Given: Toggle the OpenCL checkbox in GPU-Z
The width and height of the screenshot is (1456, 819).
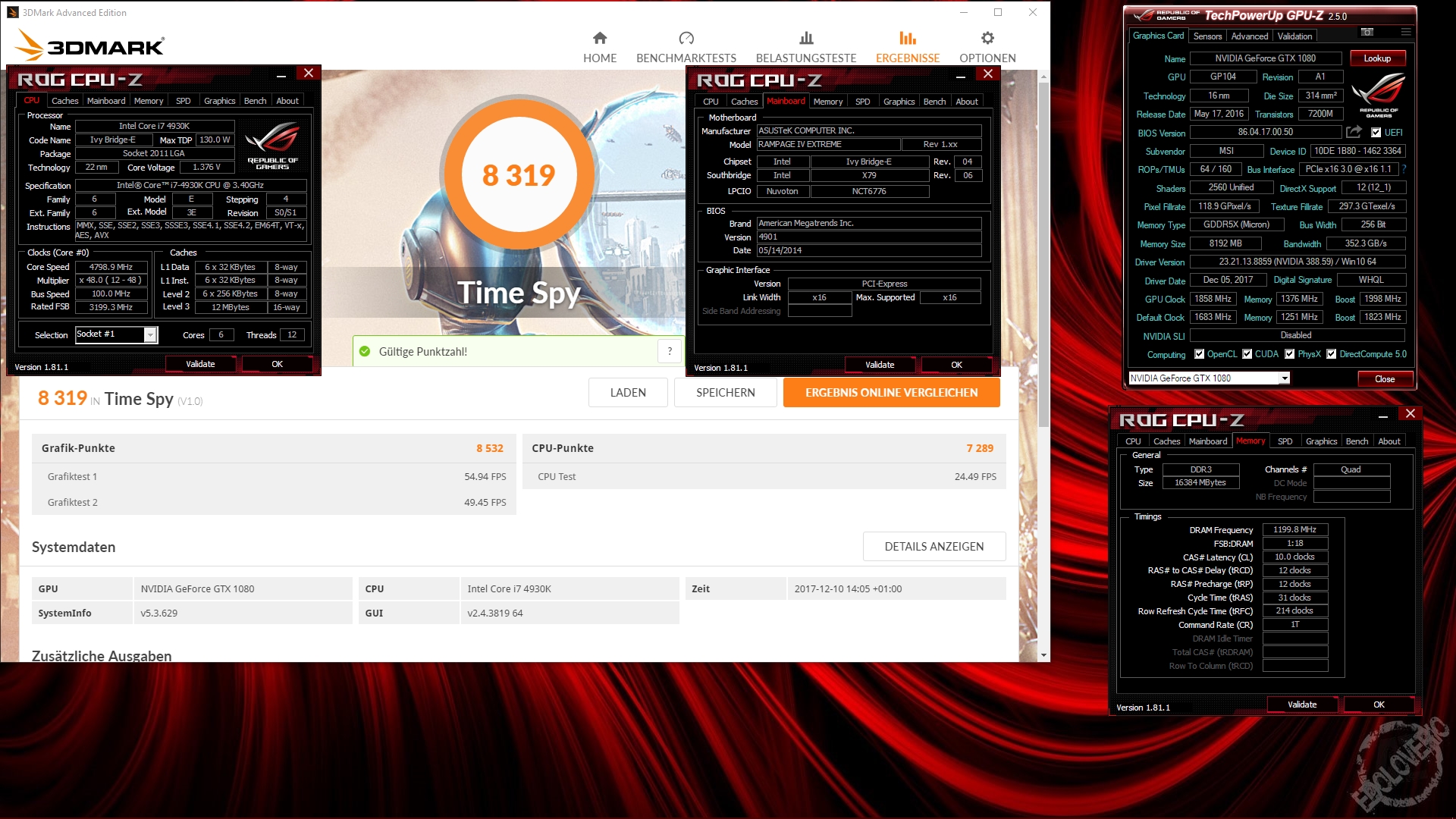Looking at the screenshot, I should point(1200,354).
